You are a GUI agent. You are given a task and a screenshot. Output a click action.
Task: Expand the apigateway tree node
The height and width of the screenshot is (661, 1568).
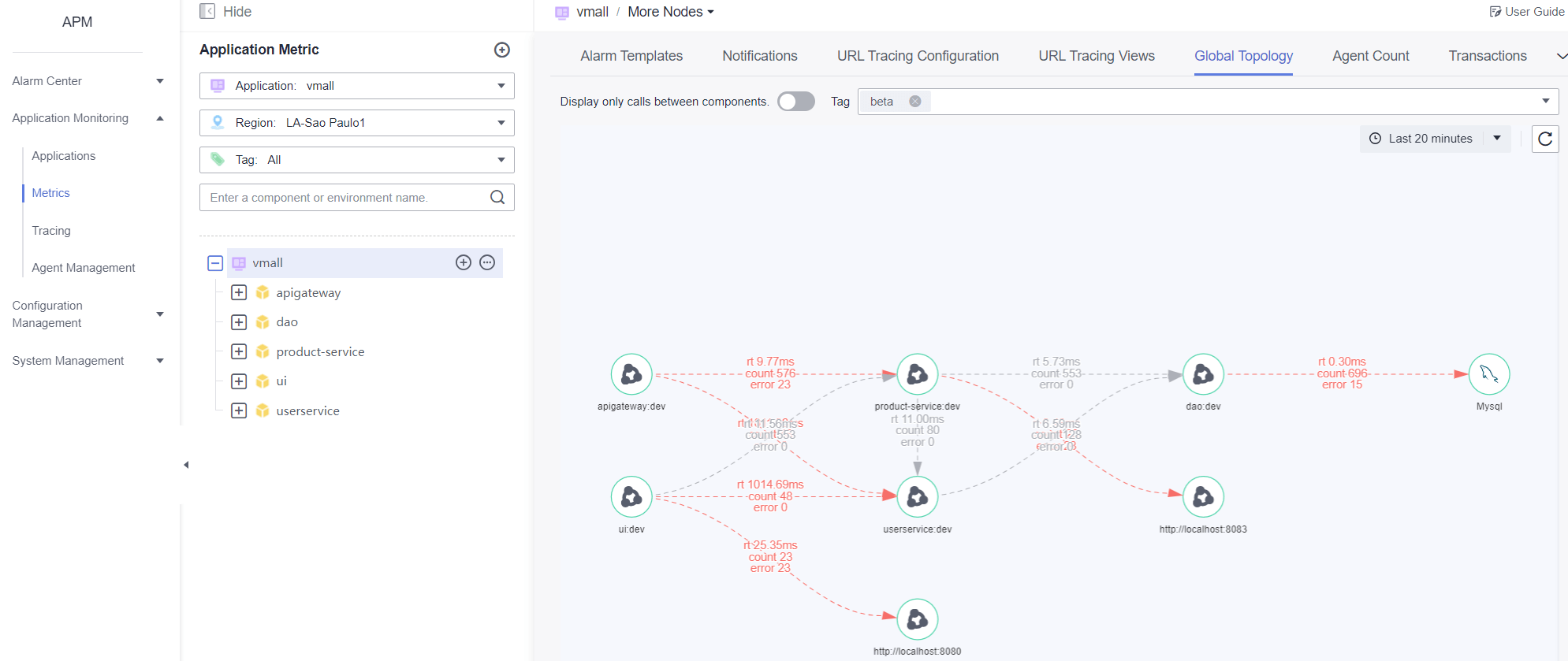[x=239, y=292]
